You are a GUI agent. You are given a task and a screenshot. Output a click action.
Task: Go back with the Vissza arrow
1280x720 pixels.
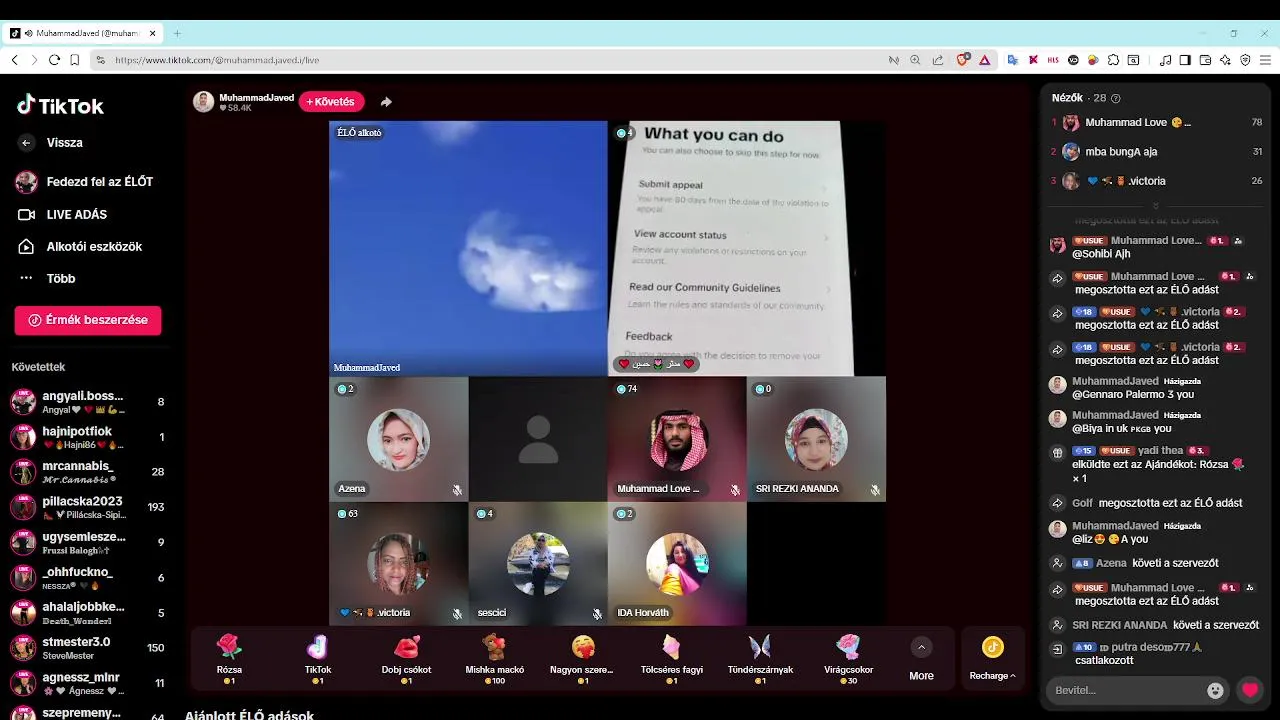pyautogui.click(x=26, y=143)
